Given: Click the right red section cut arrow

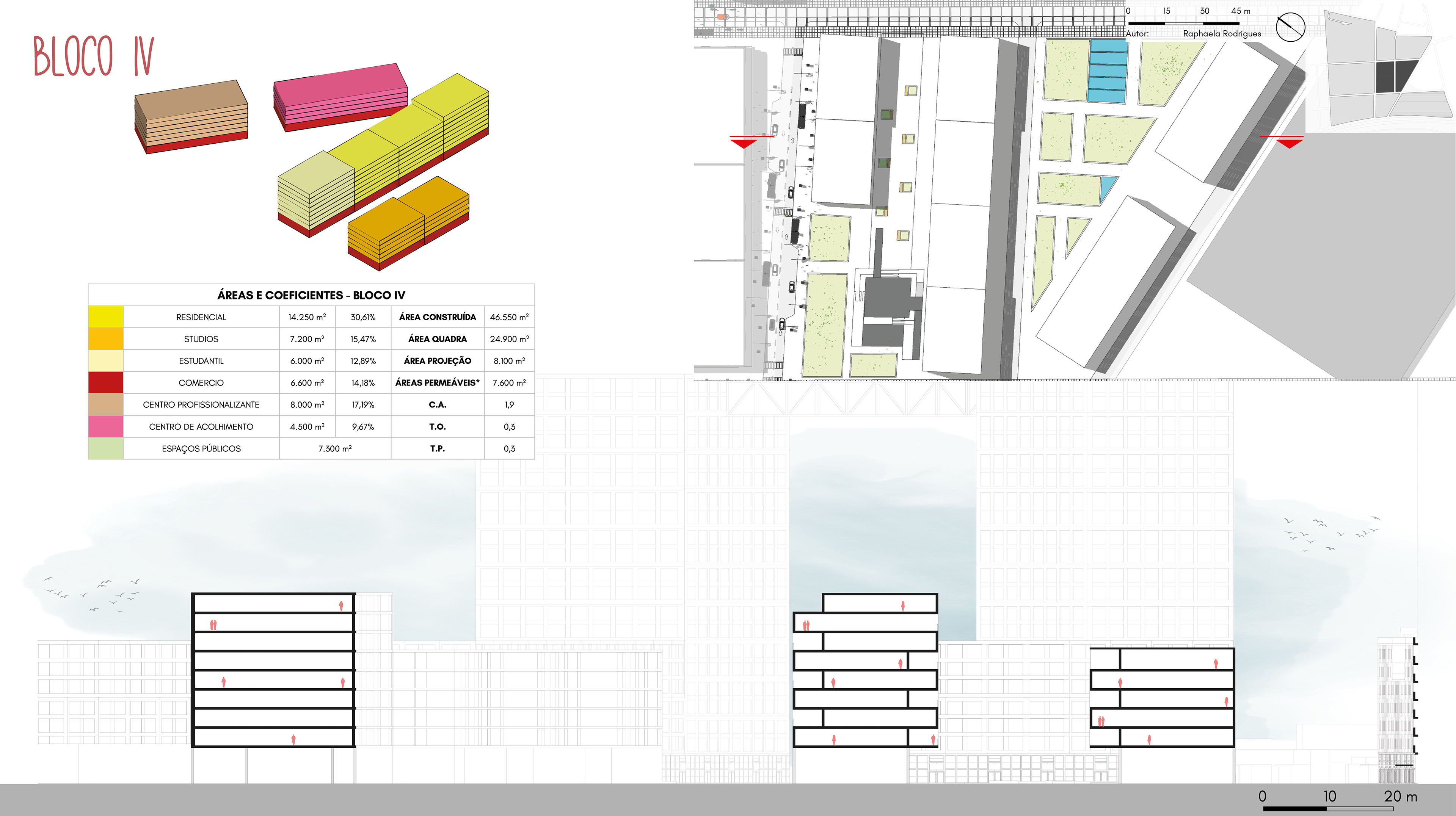Looking at the screenshot, I should pyautogui.click(x=1289, y=143).
